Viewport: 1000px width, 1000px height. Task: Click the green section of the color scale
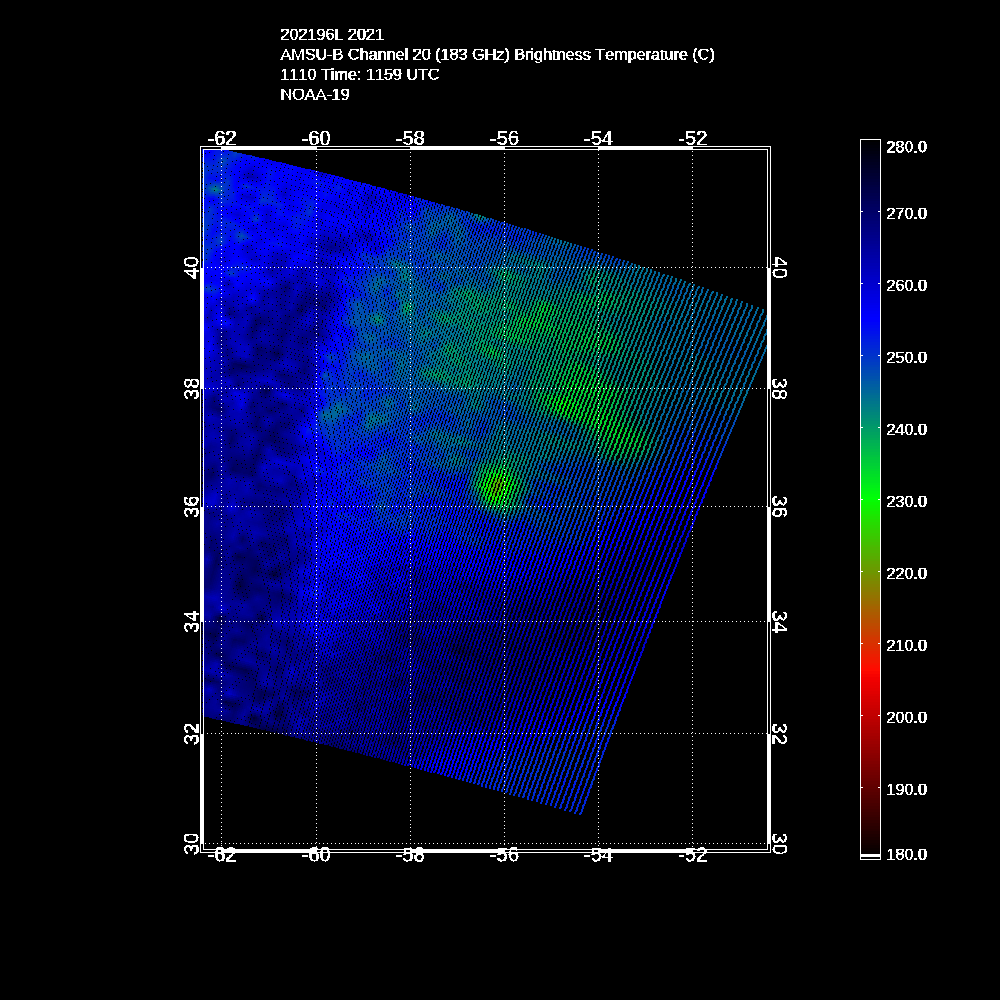(870, 500)
